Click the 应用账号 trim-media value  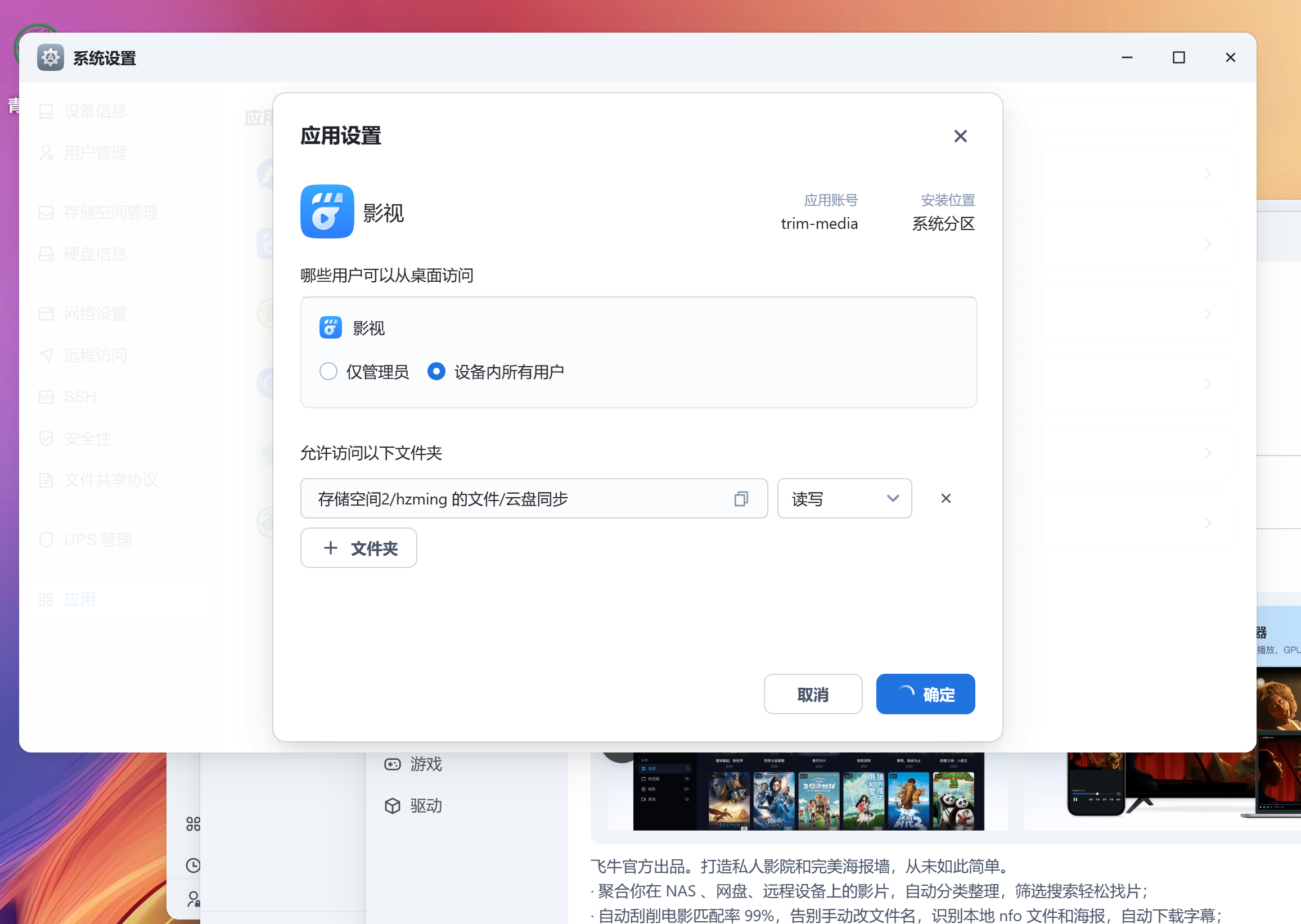pyautogui.click(x=819, y=224)
